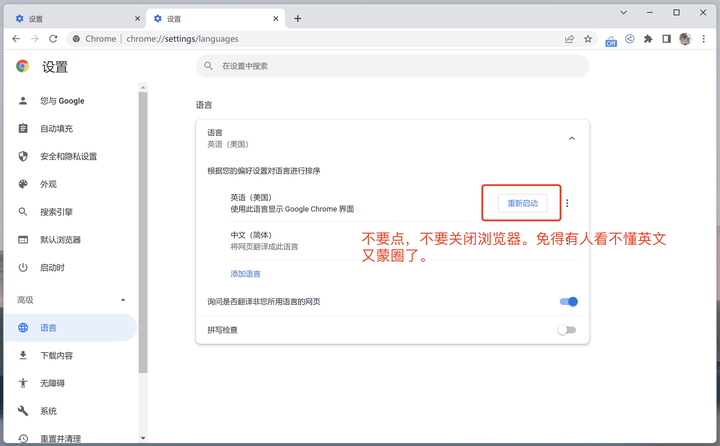Close the second 设置 tab
This screenshot has height=446, width=720.
(276, 19)
